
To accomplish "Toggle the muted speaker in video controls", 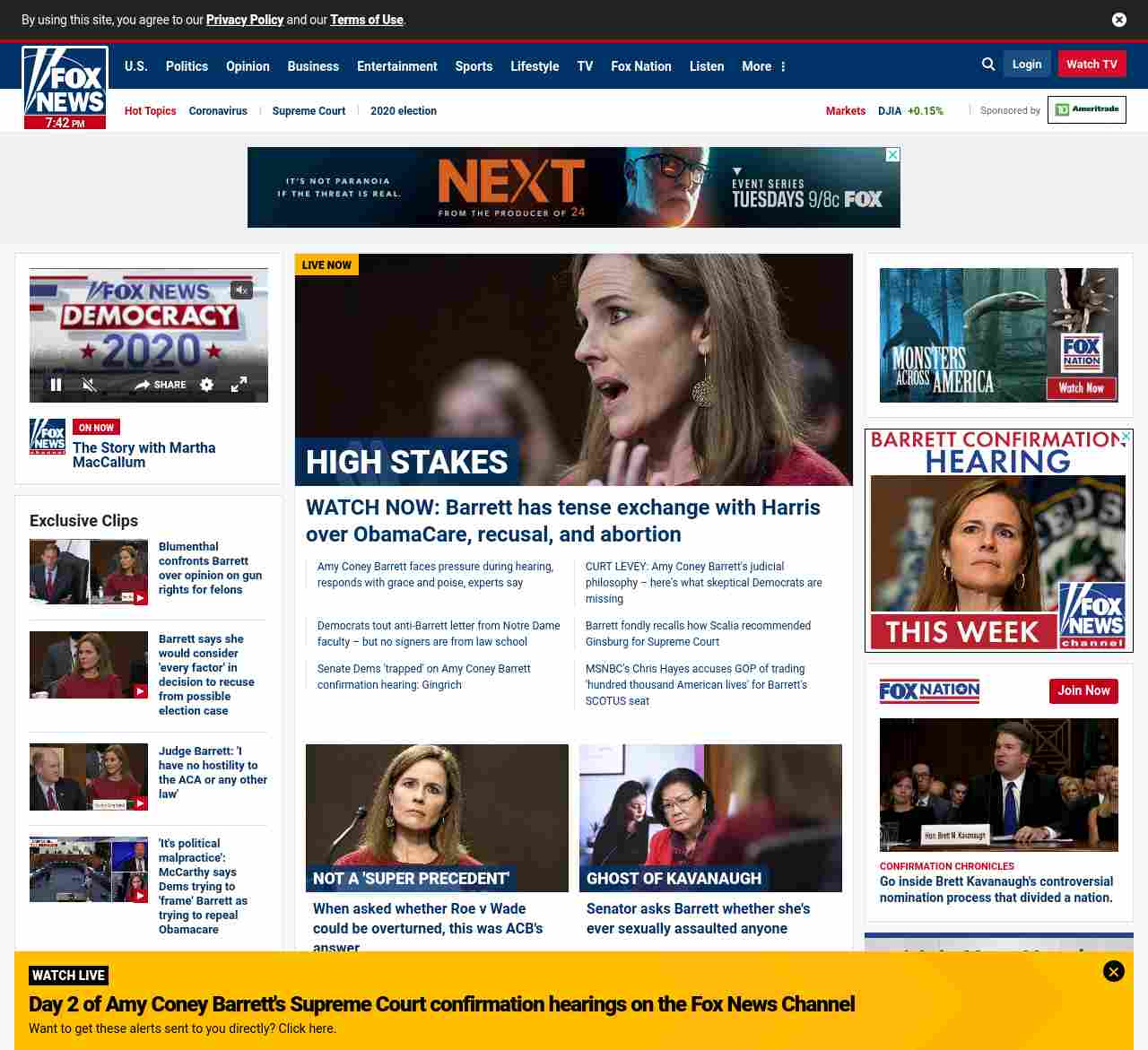I will [89, 385].
